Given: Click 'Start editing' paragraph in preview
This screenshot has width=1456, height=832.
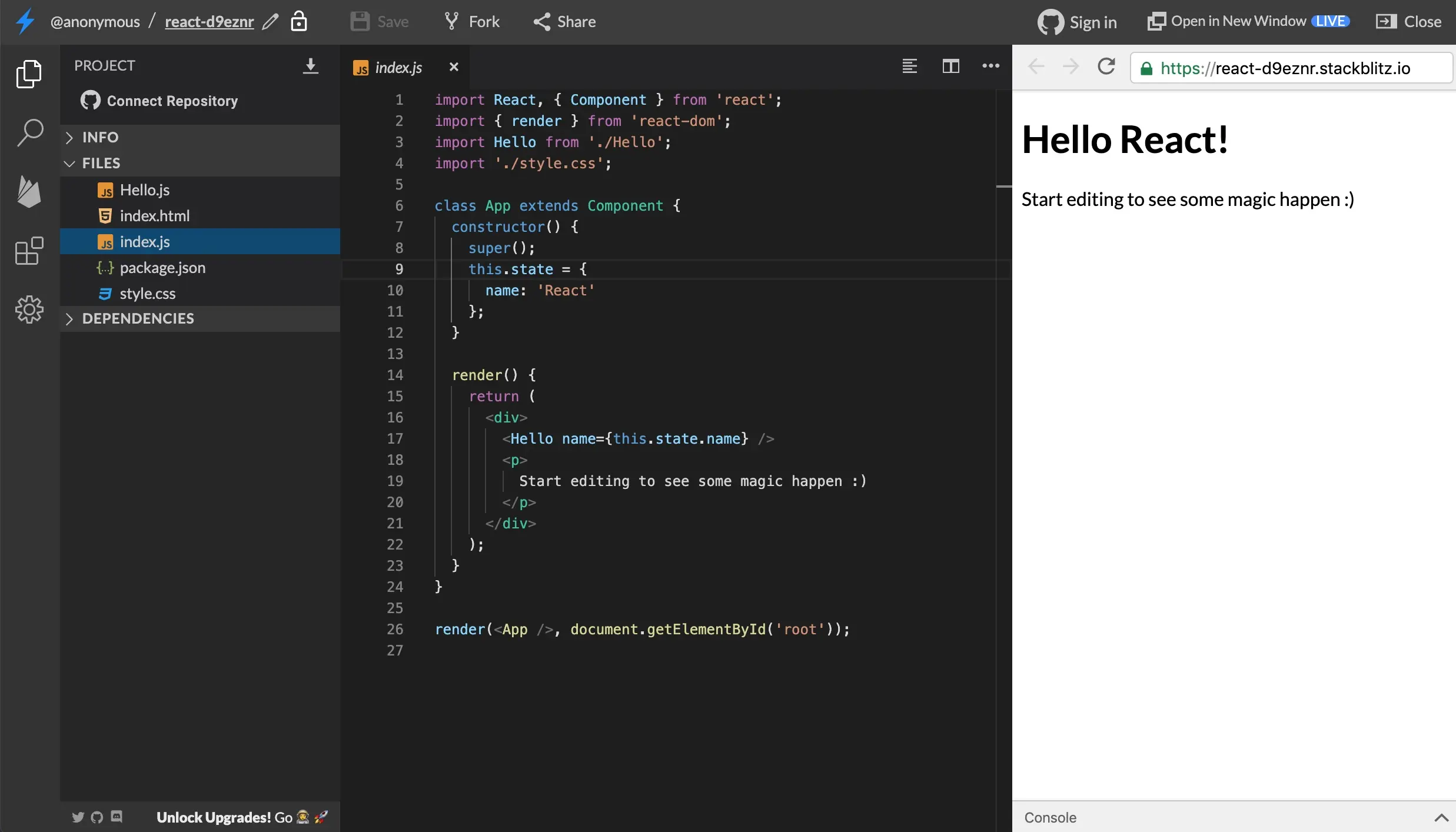Looking at the screenshot, I should [x=1188, y=199].
